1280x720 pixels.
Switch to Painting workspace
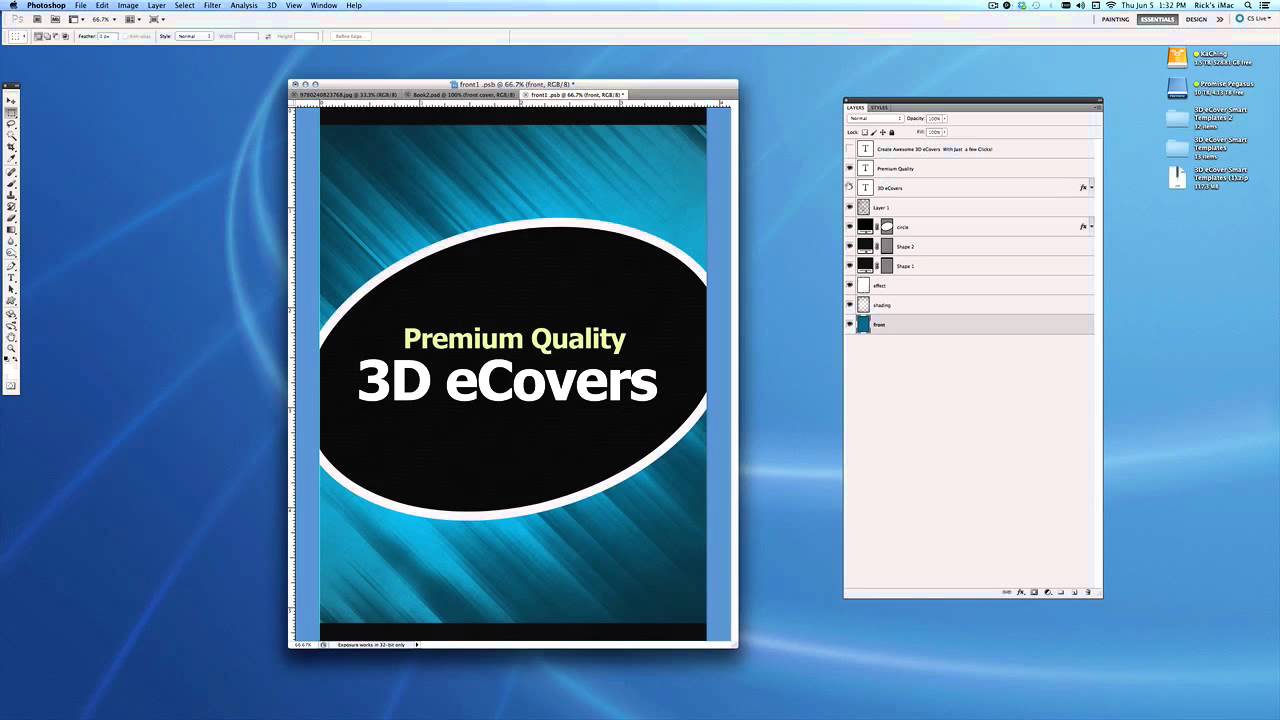point(1116,19)
